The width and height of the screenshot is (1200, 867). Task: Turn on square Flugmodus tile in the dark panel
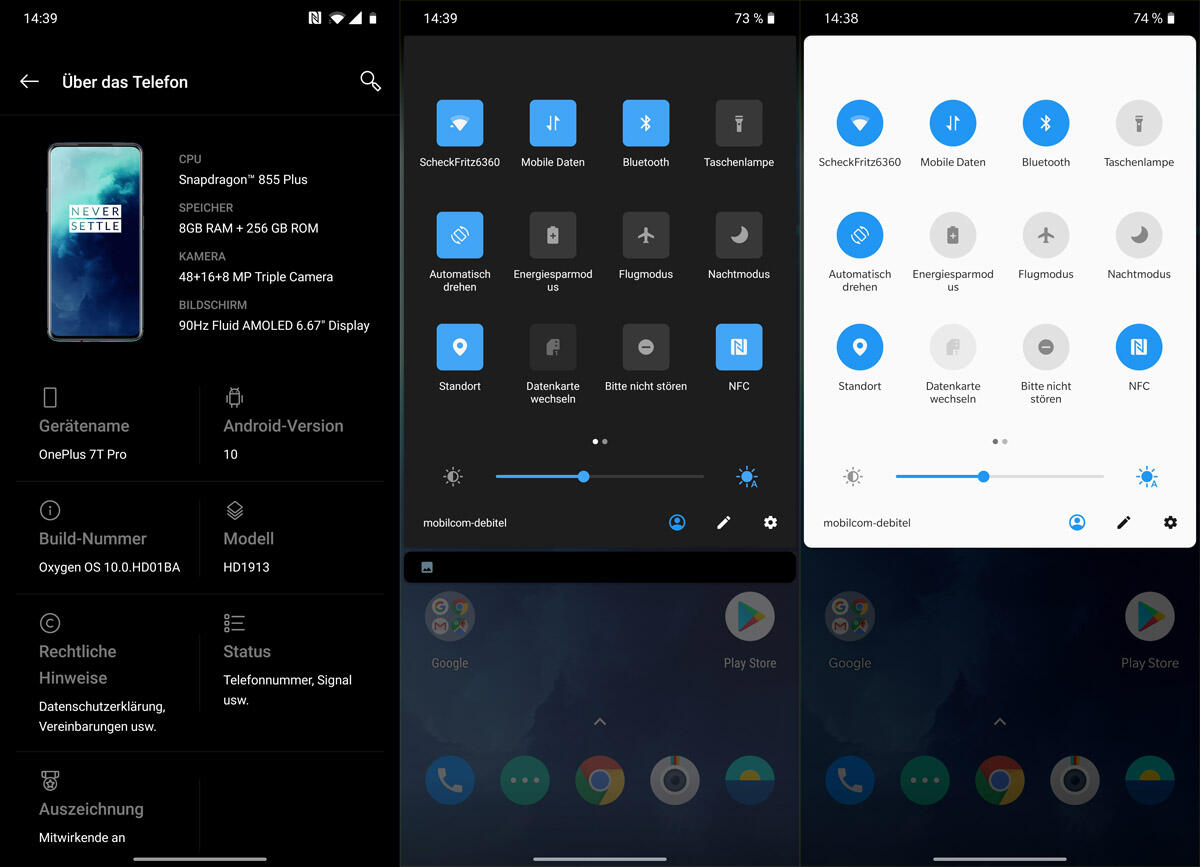coord(646,235)
